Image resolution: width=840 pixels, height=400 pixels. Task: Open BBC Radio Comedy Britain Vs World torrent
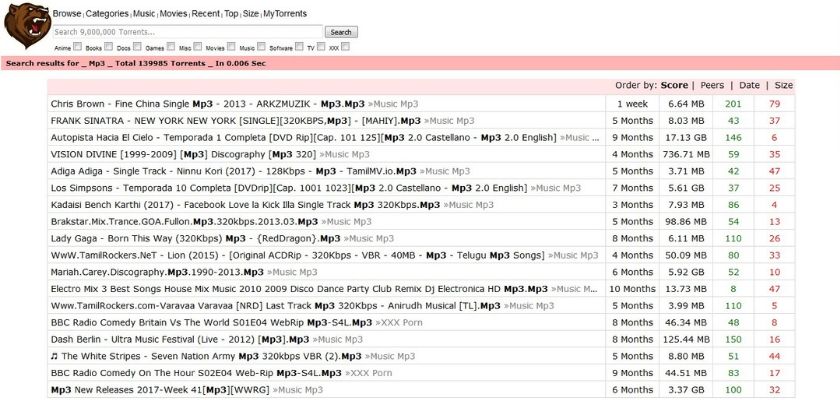212,323
